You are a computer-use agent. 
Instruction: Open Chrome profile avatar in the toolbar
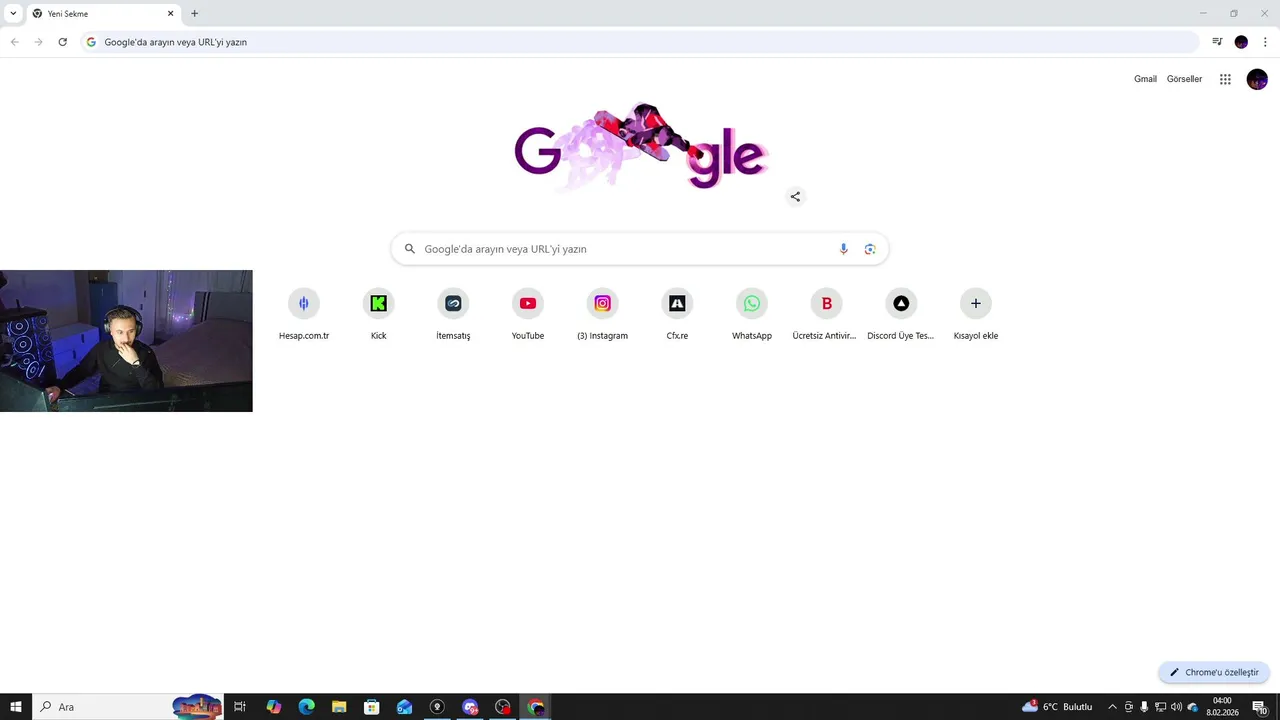1241,42
